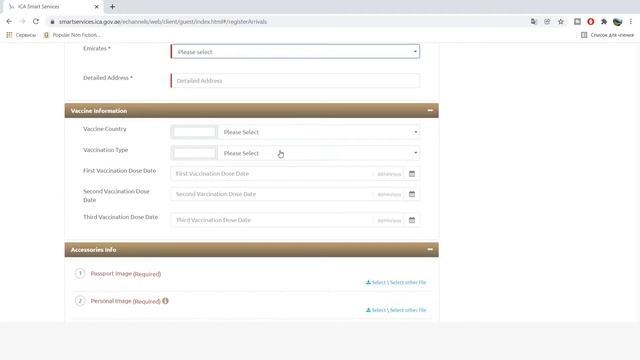Image resolution: width=640 pixels, height=360 pixels.
Task: Open the Vaccine Country dropdown
Action: [319, 132]
